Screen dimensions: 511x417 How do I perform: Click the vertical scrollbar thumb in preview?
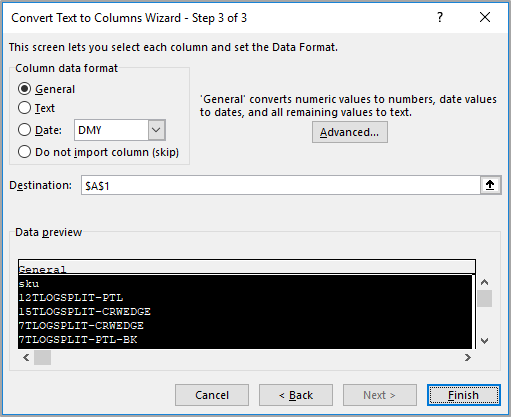tap(484, 298)
